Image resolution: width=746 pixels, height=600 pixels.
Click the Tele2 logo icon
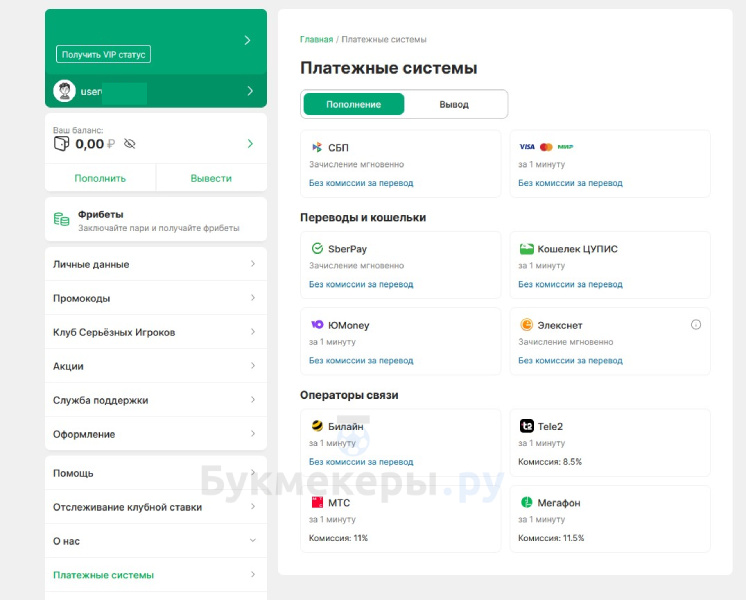tap(527, 426)
